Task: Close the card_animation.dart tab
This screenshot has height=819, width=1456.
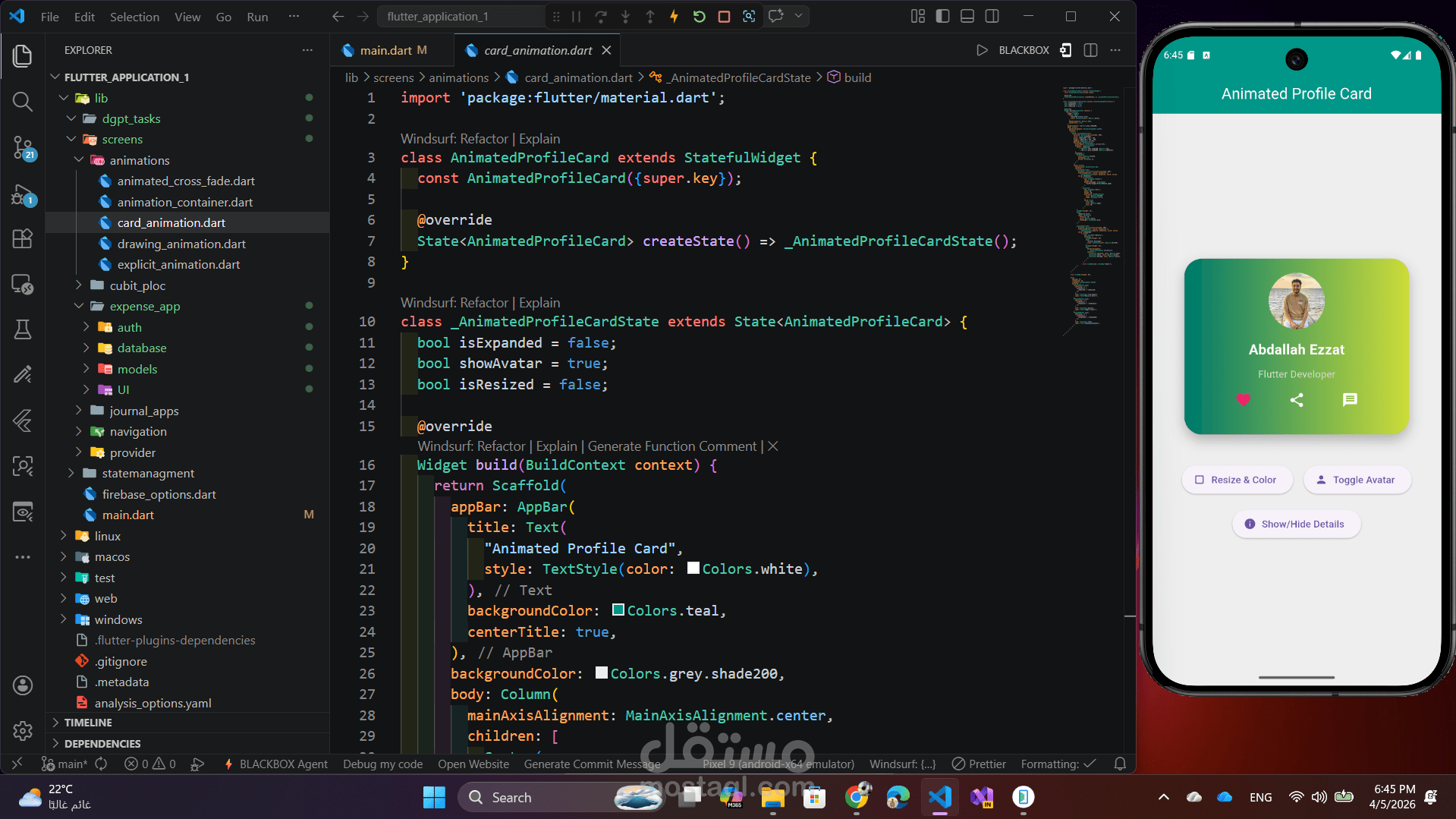Action: point(606,50)
